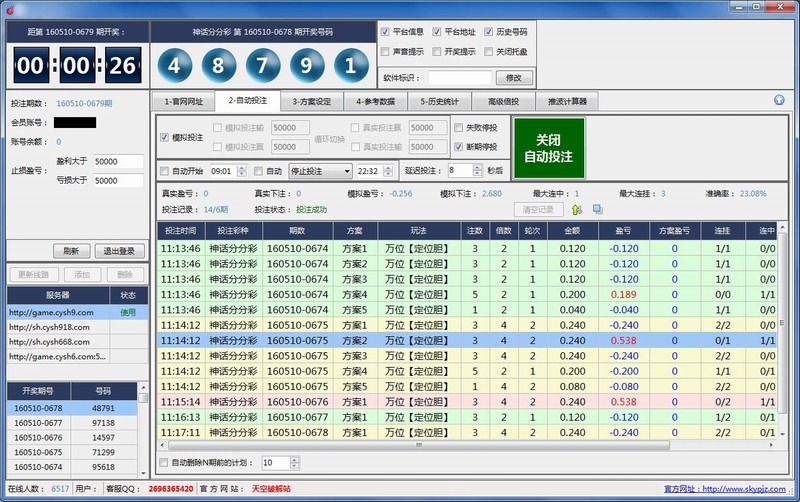
Task: Click the green up-down arrows sort icon
Action: pos(577,209)
